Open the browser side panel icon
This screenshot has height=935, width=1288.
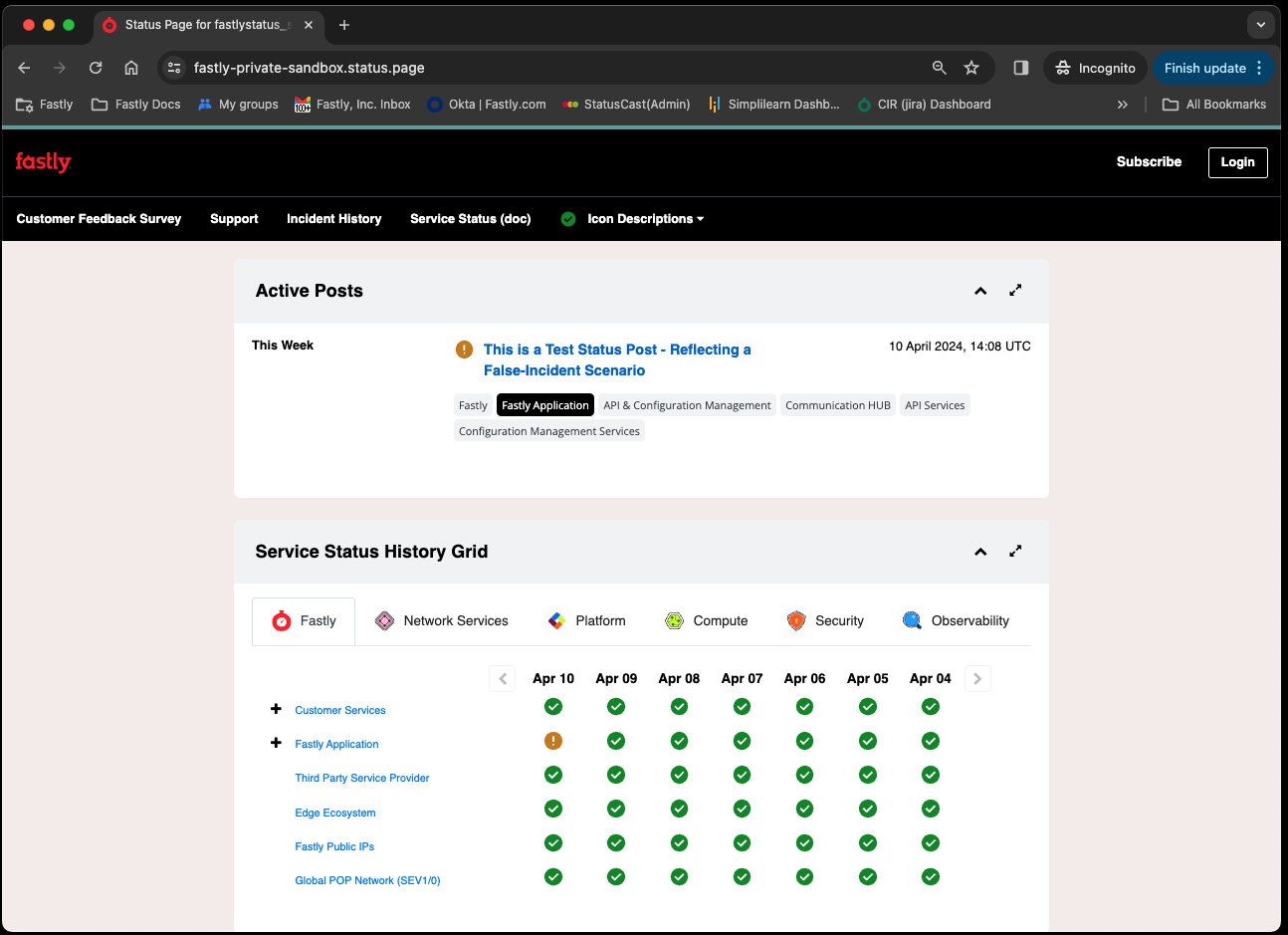point(1020,68)
